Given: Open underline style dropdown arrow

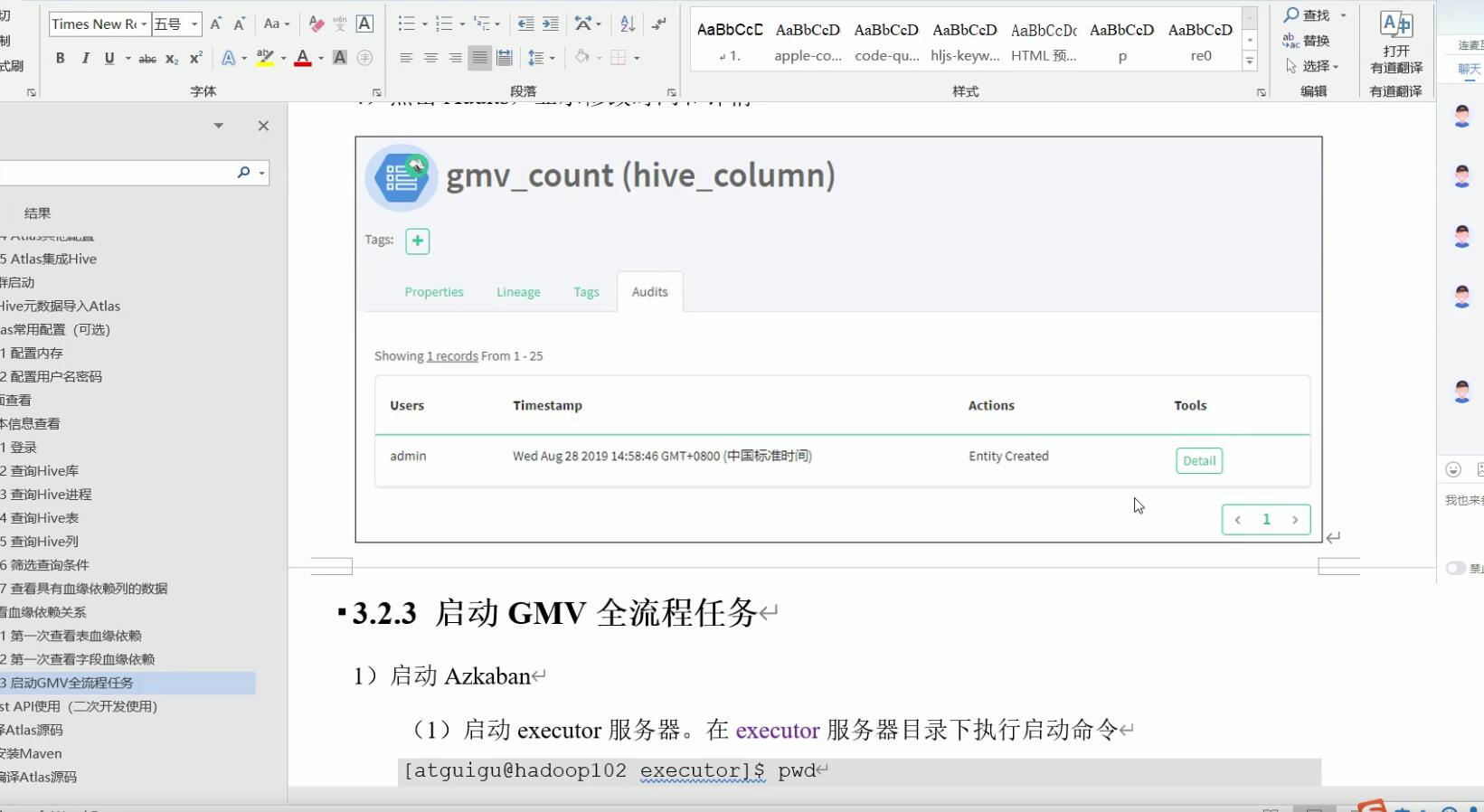Looking at the screenshot, I should [x=128, y=58].
